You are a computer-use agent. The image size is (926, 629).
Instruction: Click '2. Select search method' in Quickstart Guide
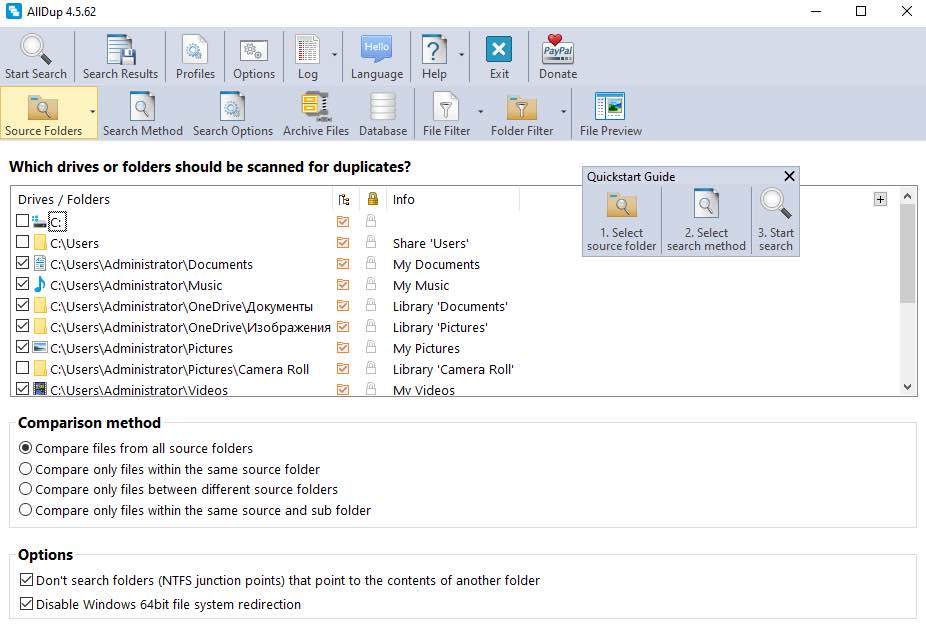(706, 221)
